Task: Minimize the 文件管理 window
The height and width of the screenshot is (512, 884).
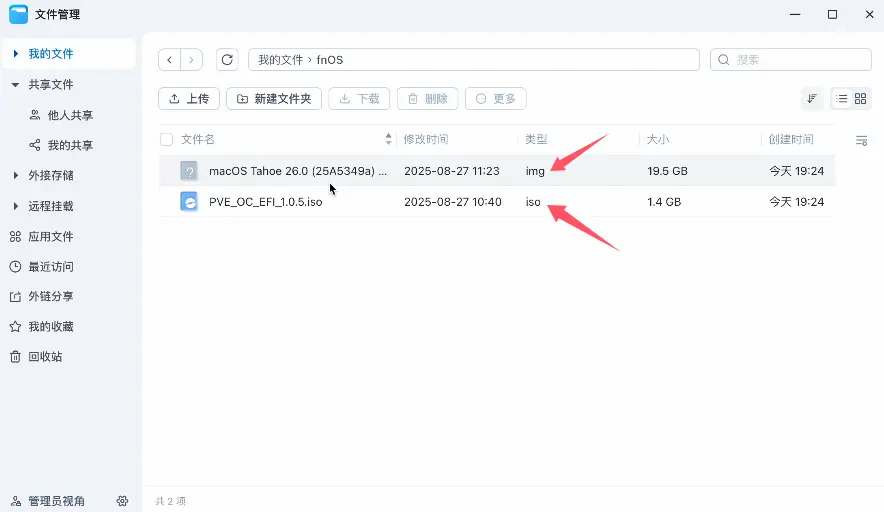Action: tap(795, 14)
